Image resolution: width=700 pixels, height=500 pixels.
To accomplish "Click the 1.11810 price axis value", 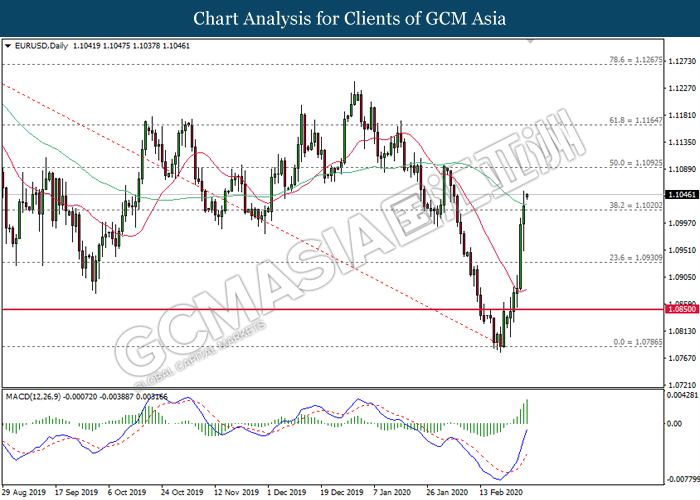I will (x=682, y=116).
